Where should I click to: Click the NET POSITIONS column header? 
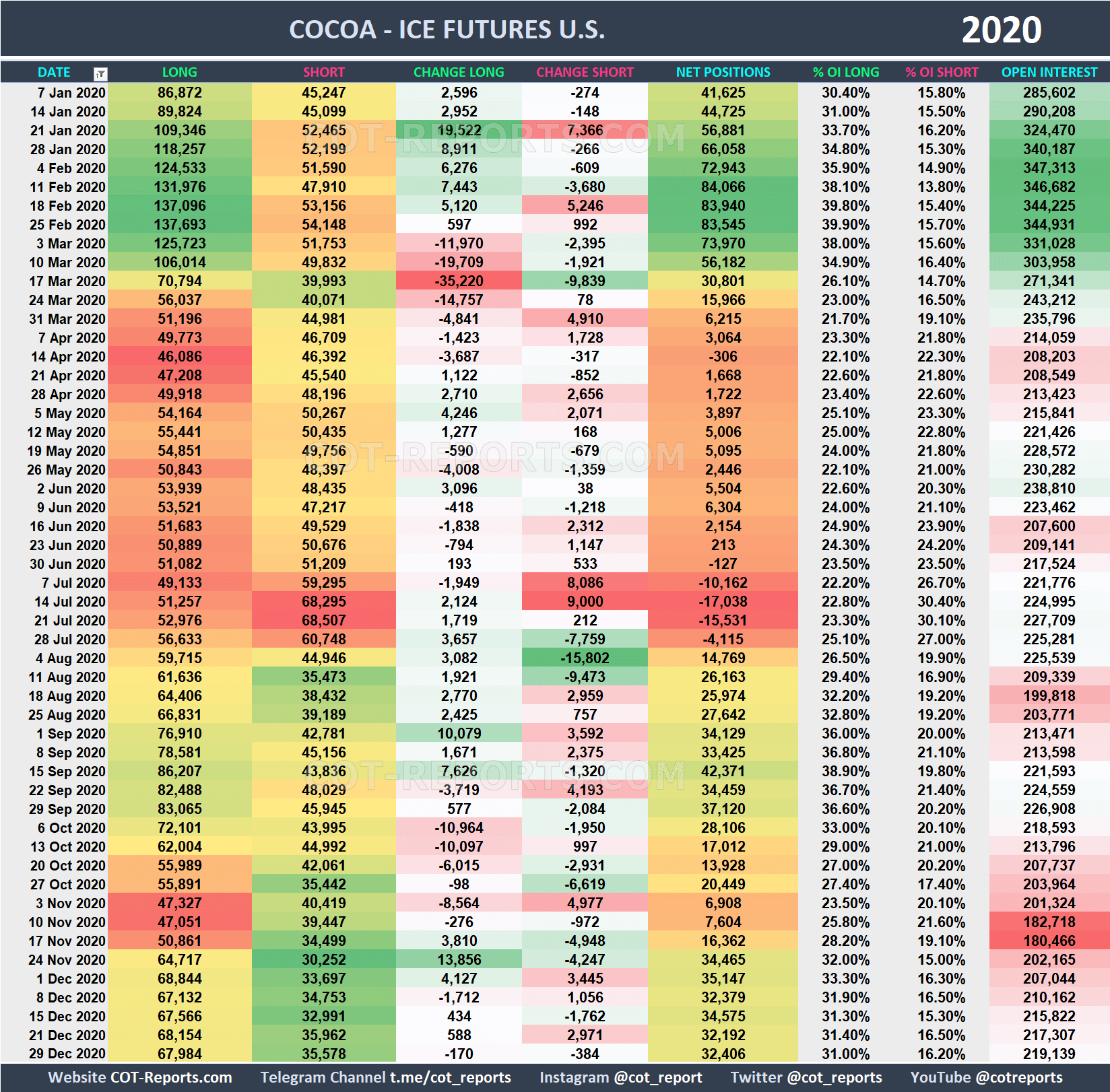click(x=721, y=72)
